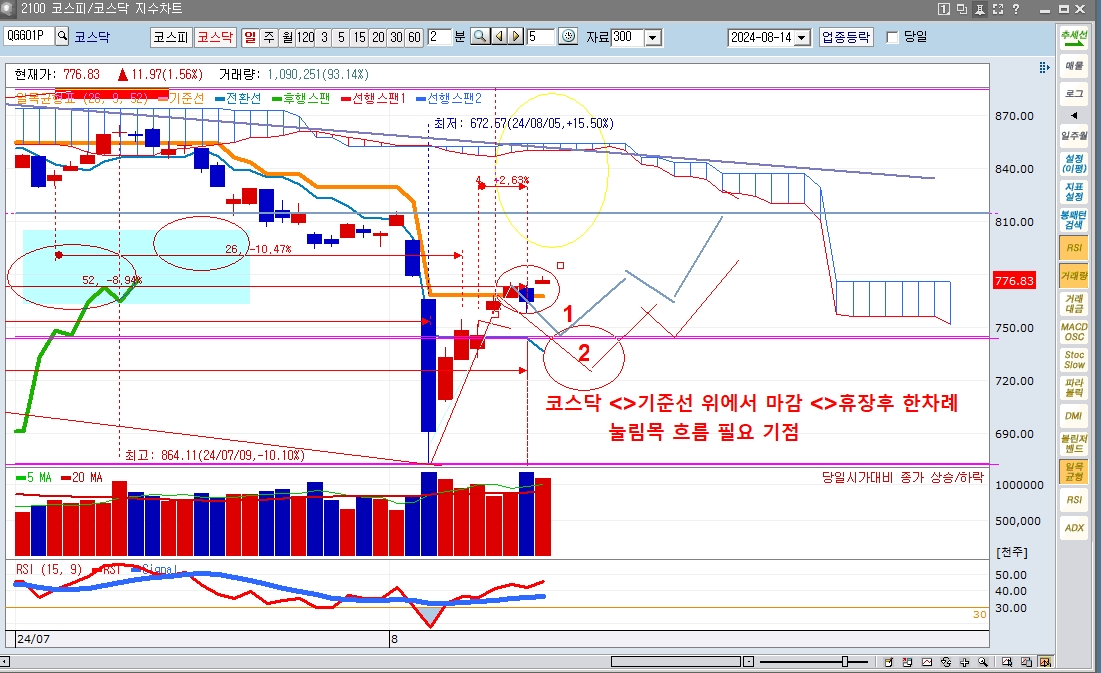Click the bottom toolbar crosshair icon
Screen dimensions: 1101x673
pos(965,662)
